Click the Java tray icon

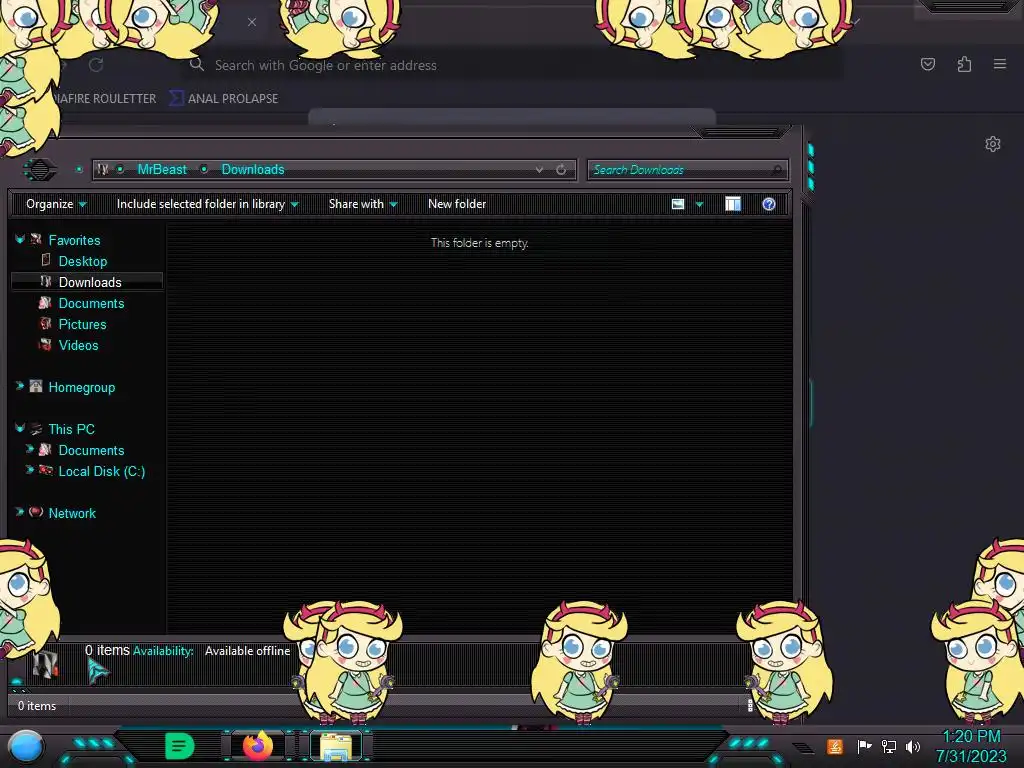tap(835, 746)
